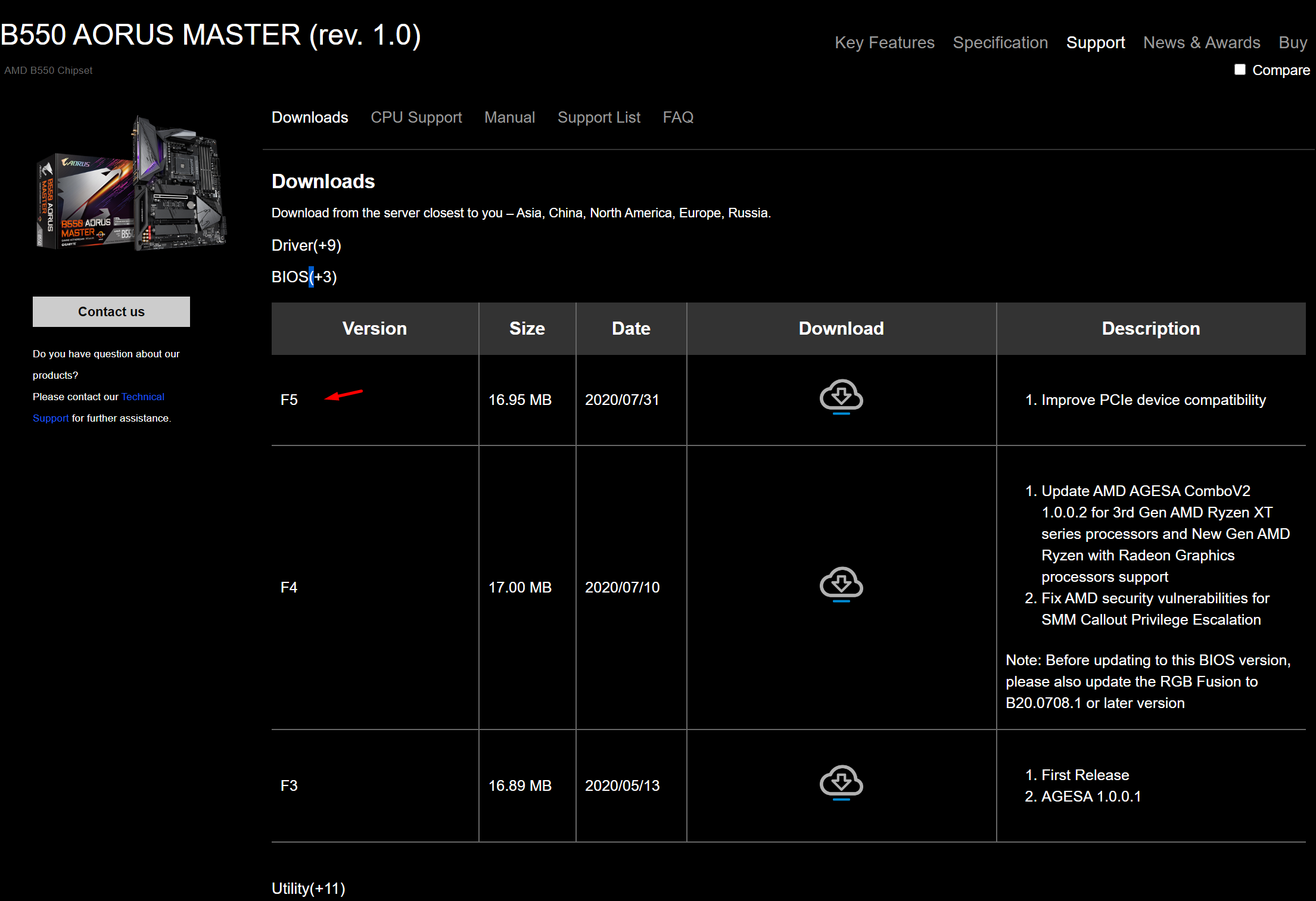Click 'Improve PCIe device compatibility' description
Screen dimensions: 1316x901
(1153, 400)
